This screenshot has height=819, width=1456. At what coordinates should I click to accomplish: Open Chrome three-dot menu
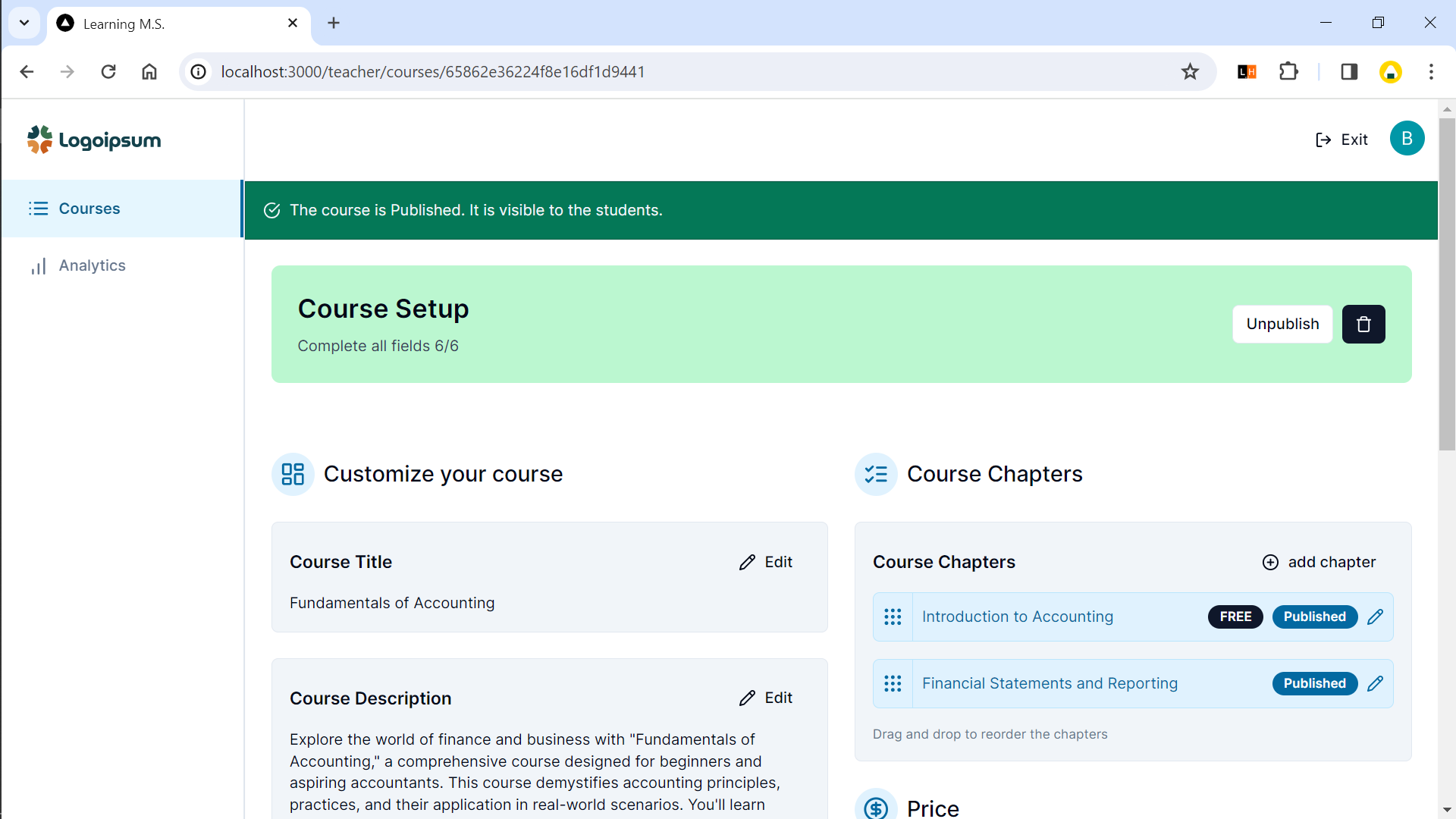click(x=1431, y=71)
